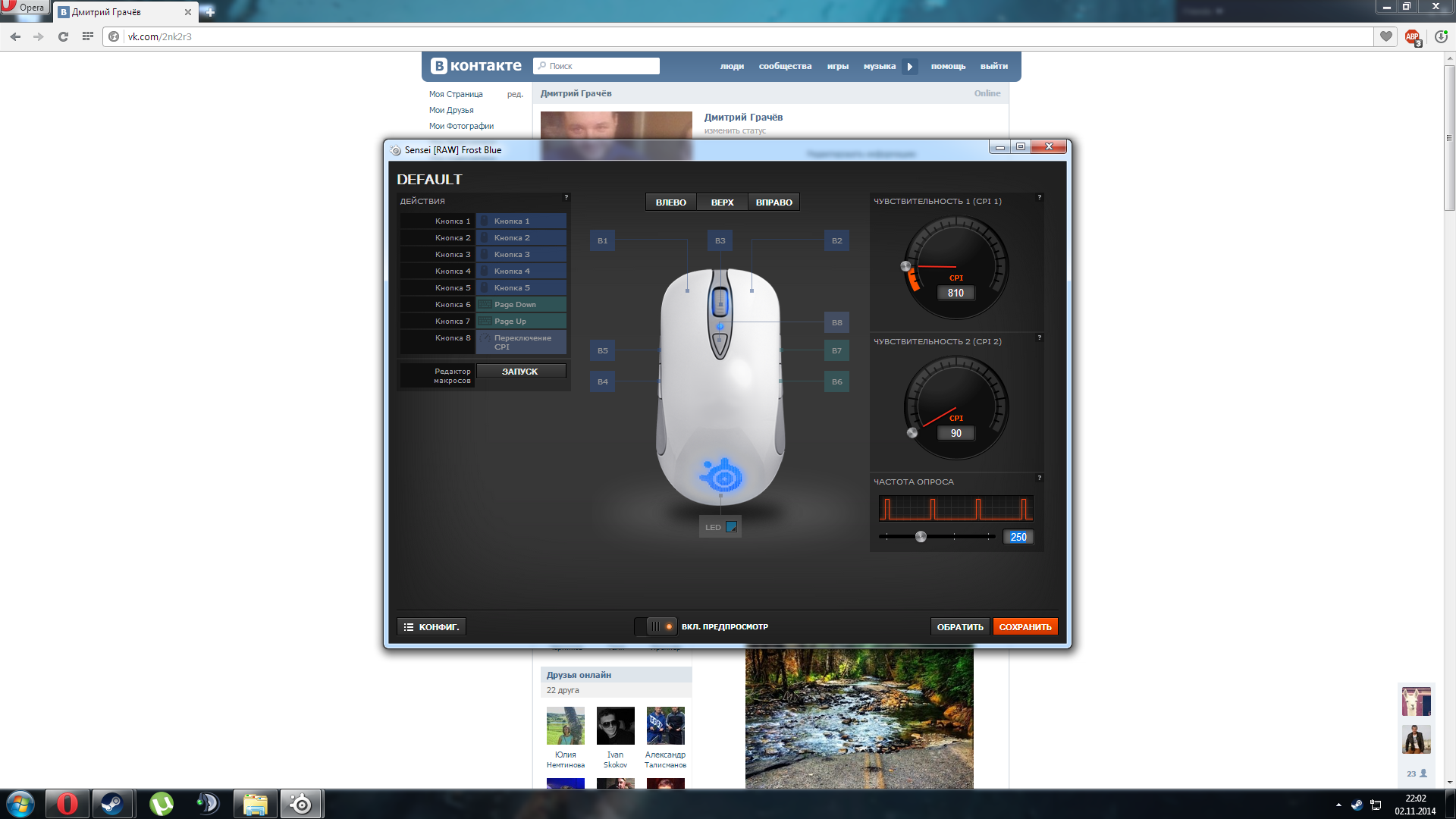Image resolution: width=1456 pixels, height=819 pixels.
Task: Show help for the ДЕЙСТВИЯ panel
Action: point(566,197)
